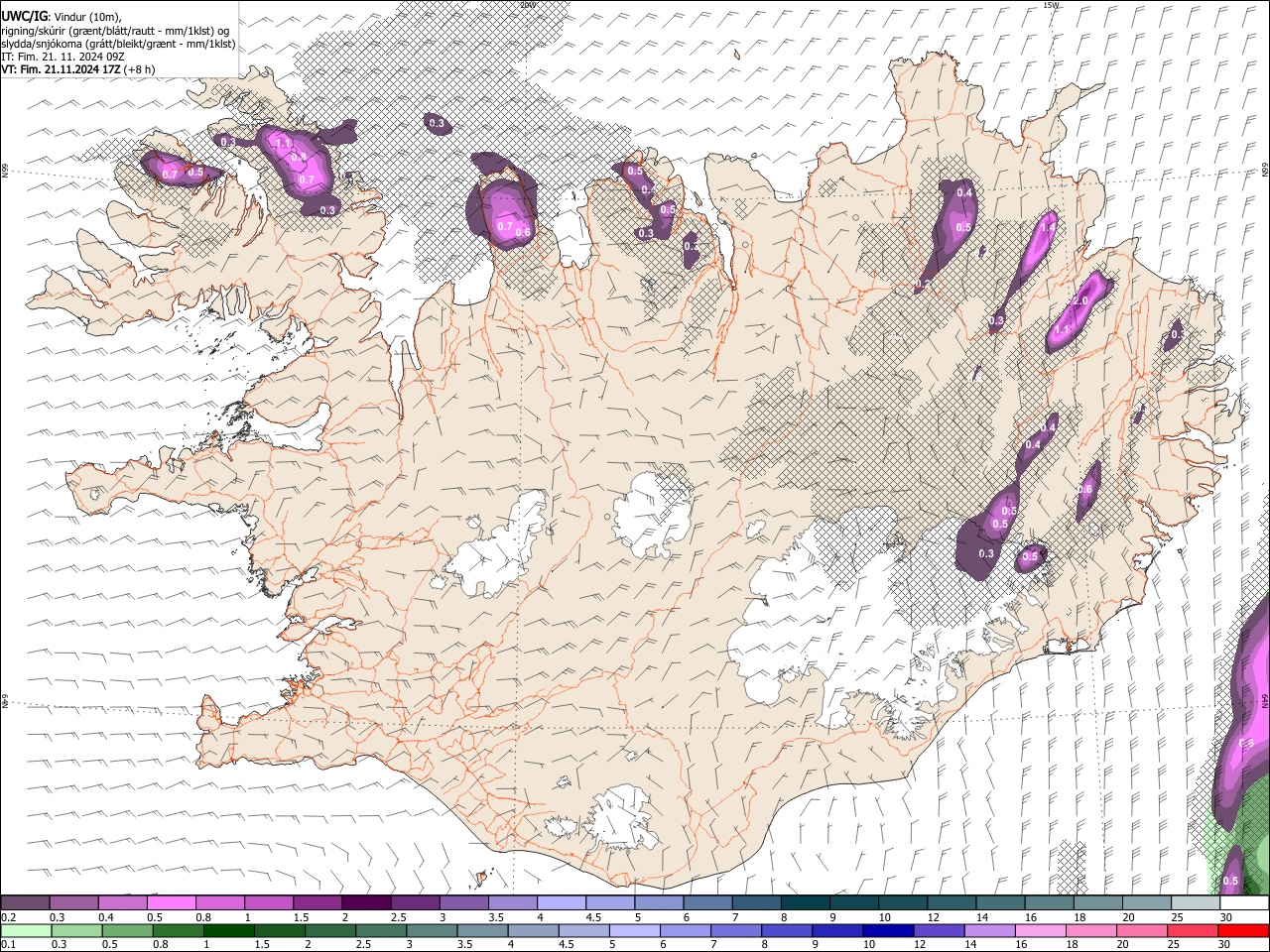Click the 64N latitude label on the right edge
This screenshot has height=952, width=1270.
(x=1264, y=700)
